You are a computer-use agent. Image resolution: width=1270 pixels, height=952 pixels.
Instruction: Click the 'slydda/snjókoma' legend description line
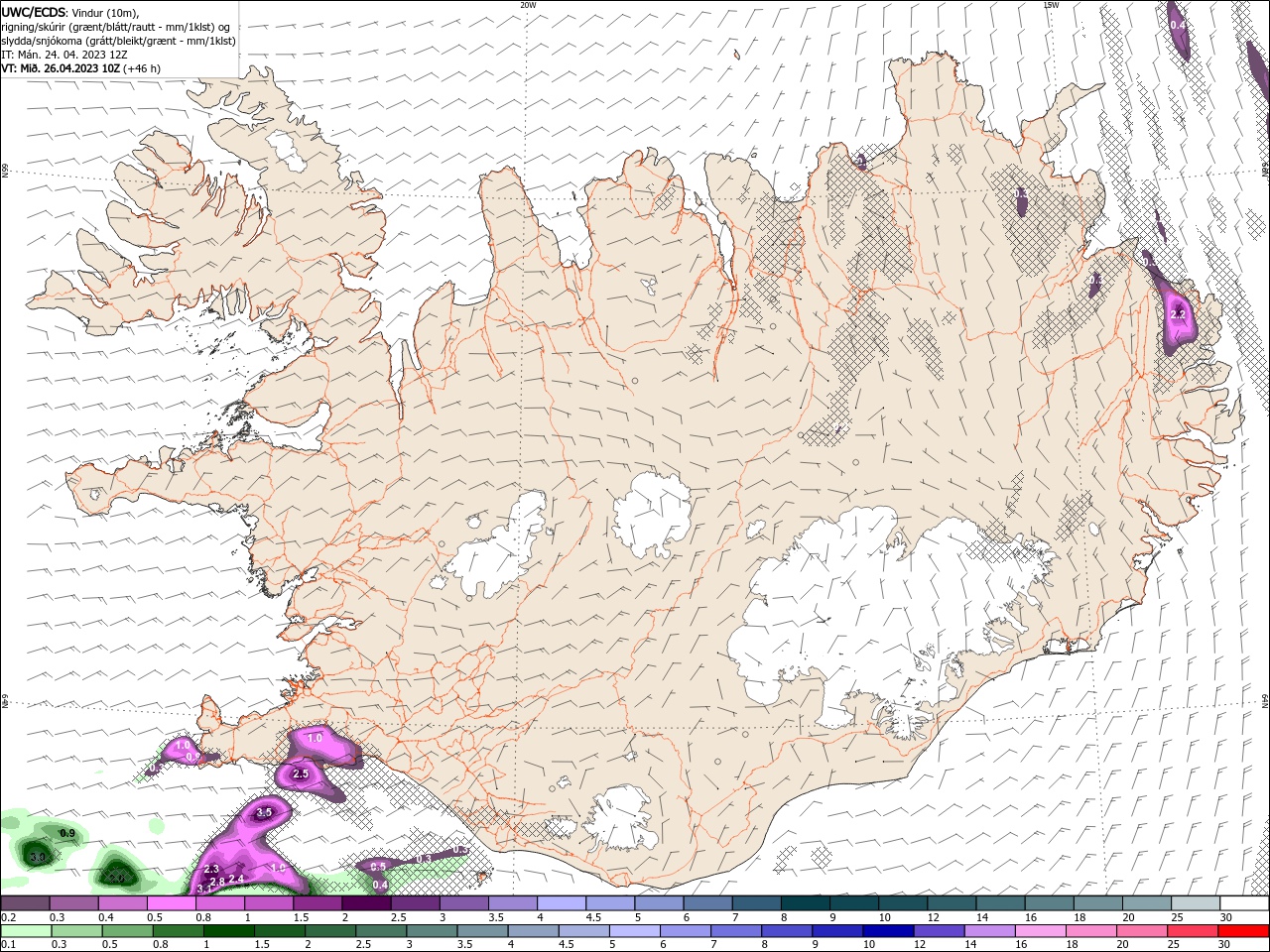118,41
